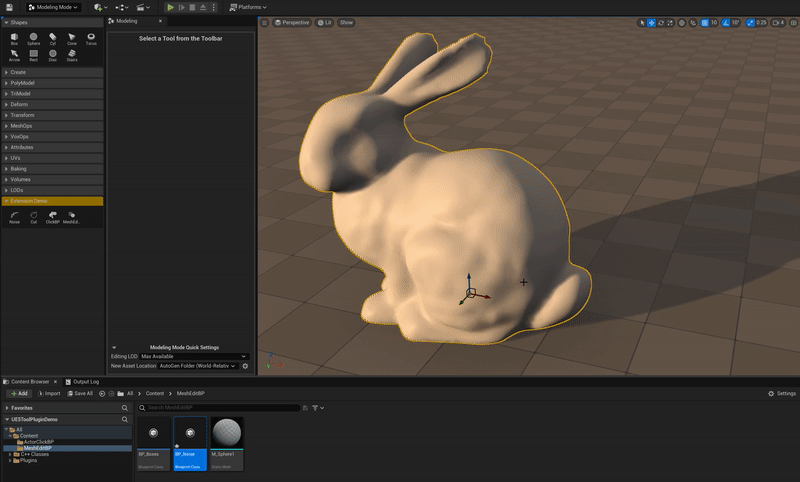Expand the Create section
The width and height of the screenshot is (800, 482).
(x=53, y=72)
